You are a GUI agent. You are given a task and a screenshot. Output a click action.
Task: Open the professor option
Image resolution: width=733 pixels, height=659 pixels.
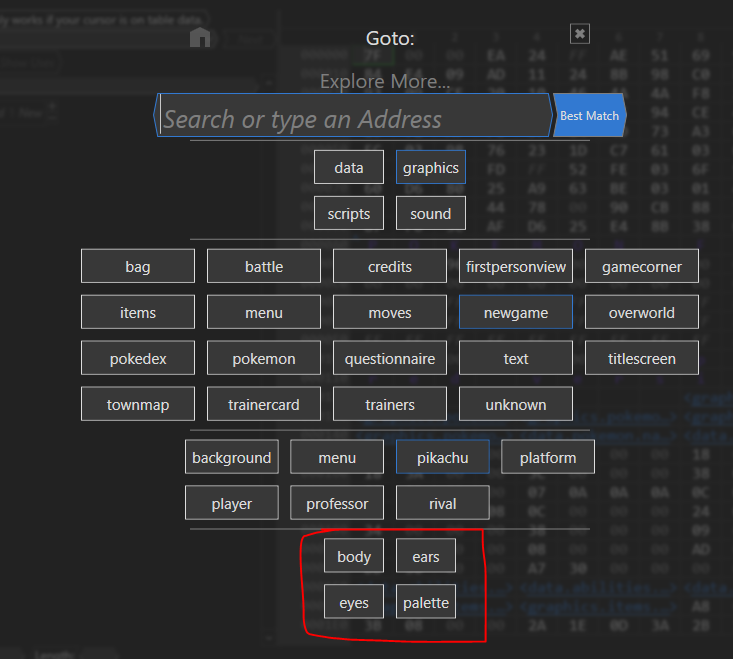coord(337,503)
